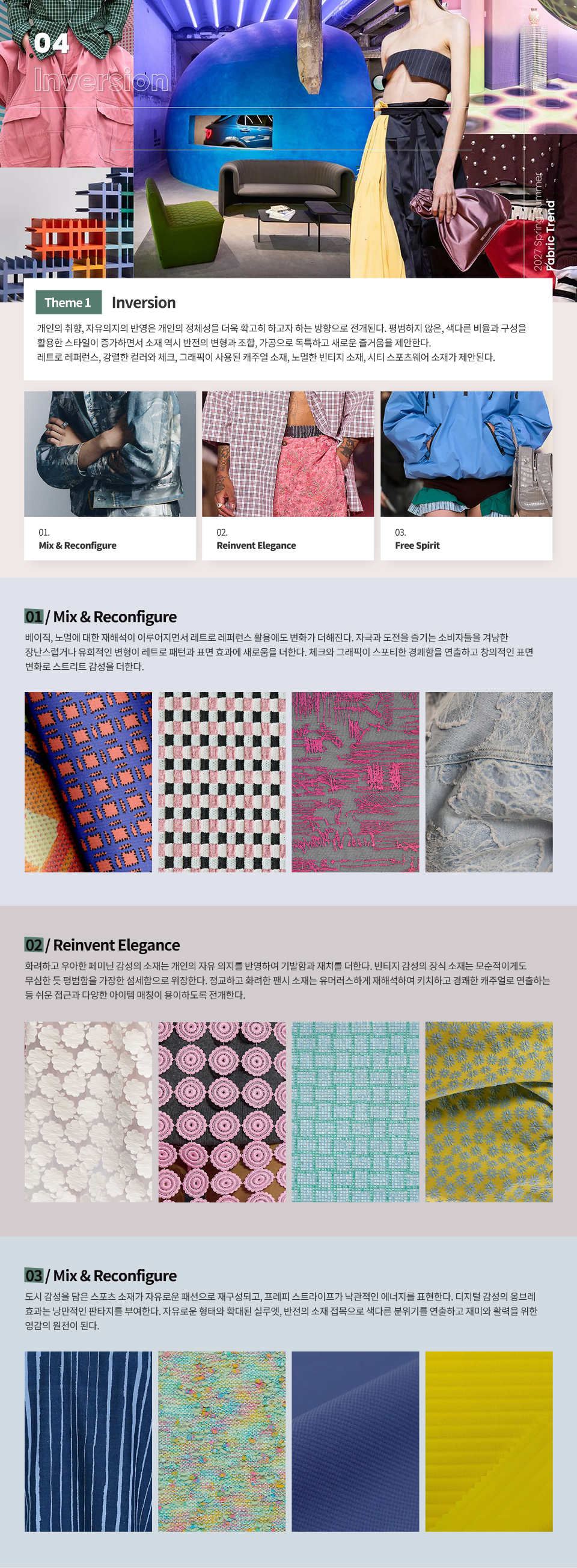Open the Free Spirit card image

pyautogui.click(x=466, y=454)
